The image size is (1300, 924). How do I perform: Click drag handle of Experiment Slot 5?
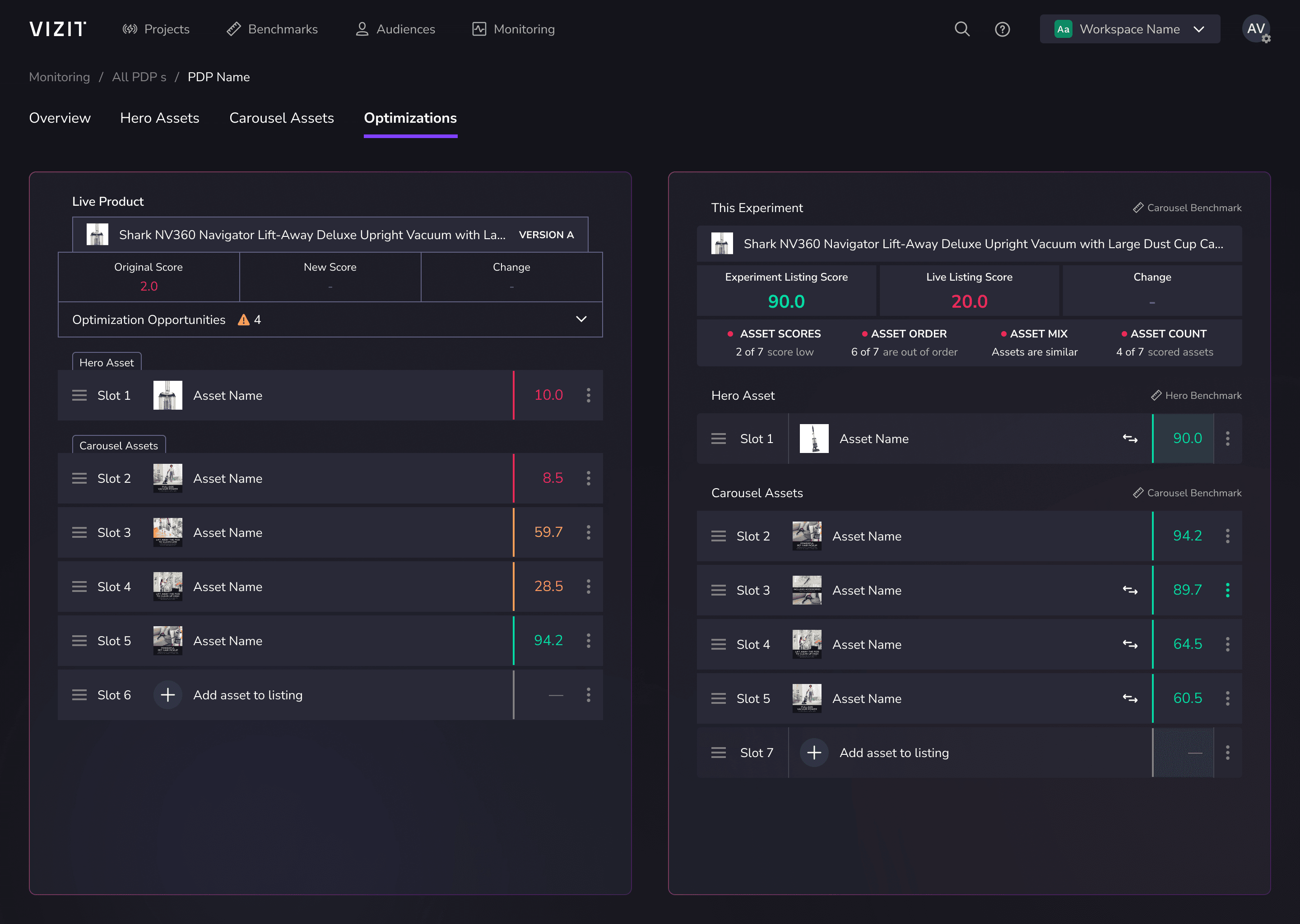coord(718,698)
